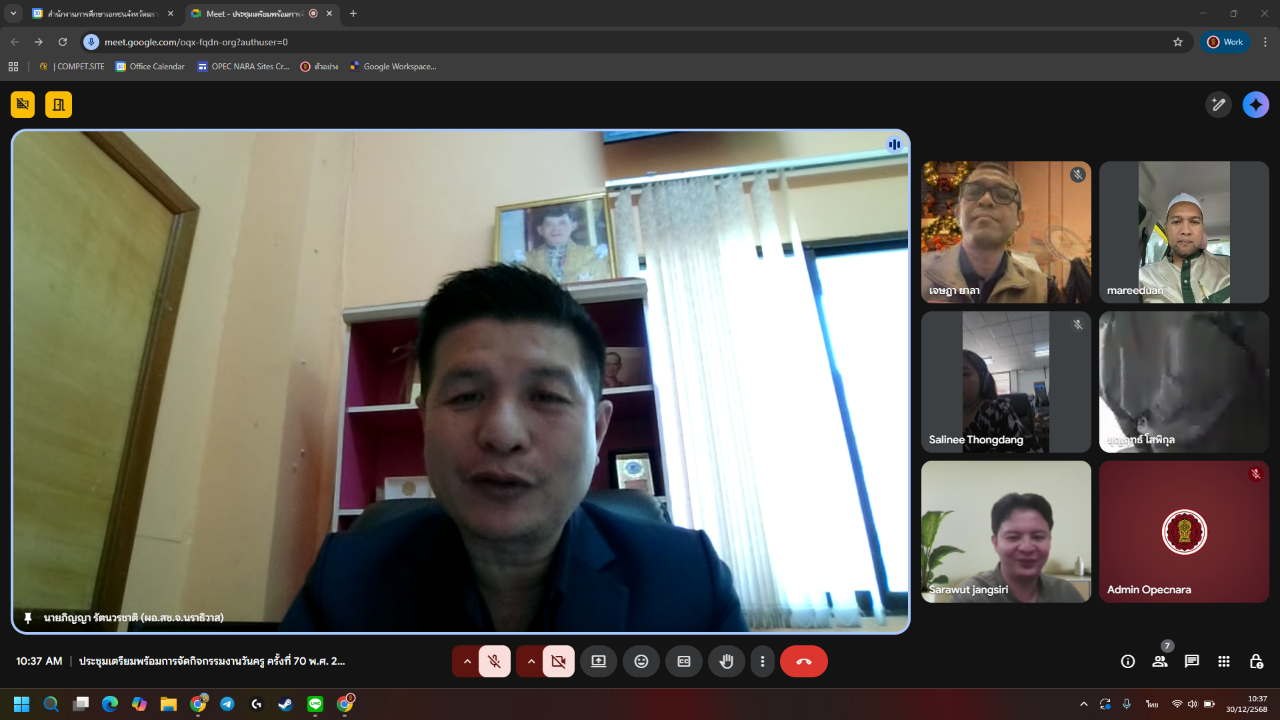Viewport: 1280px width, 720px height.
Task: Open LINE from the Windows taskbar
Action: coord(315,704)
